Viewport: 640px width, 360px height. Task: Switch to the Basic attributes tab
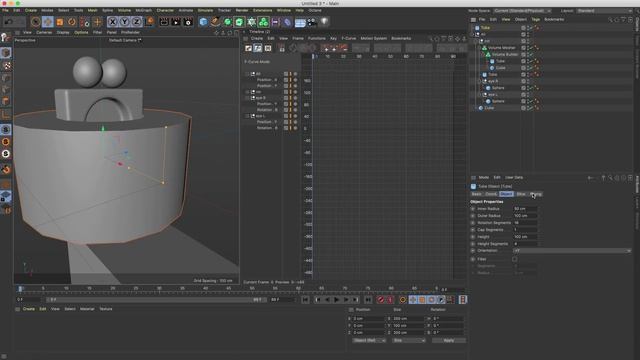476,194
